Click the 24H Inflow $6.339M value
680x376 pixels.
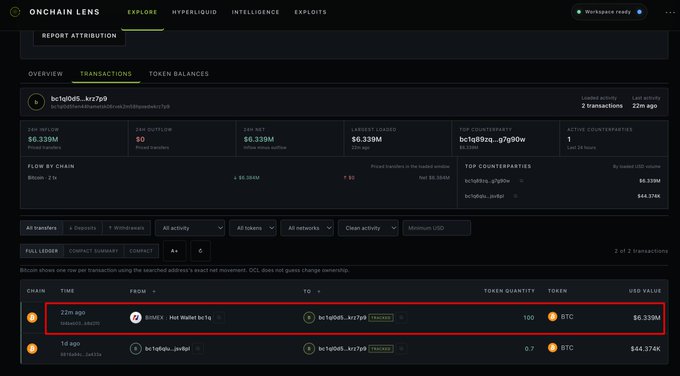[x=43, y=139]
